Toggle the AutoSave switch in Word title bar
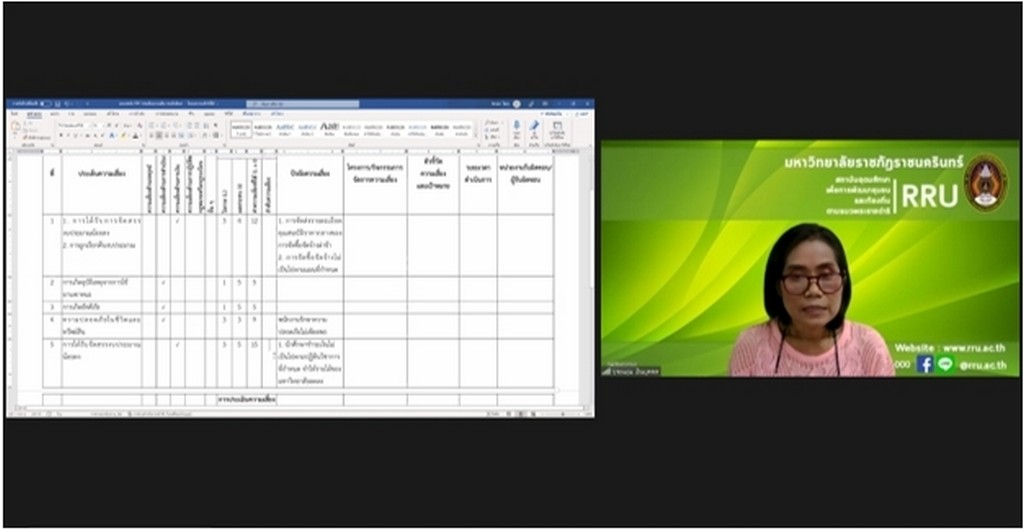 click(x=45, y=104)
